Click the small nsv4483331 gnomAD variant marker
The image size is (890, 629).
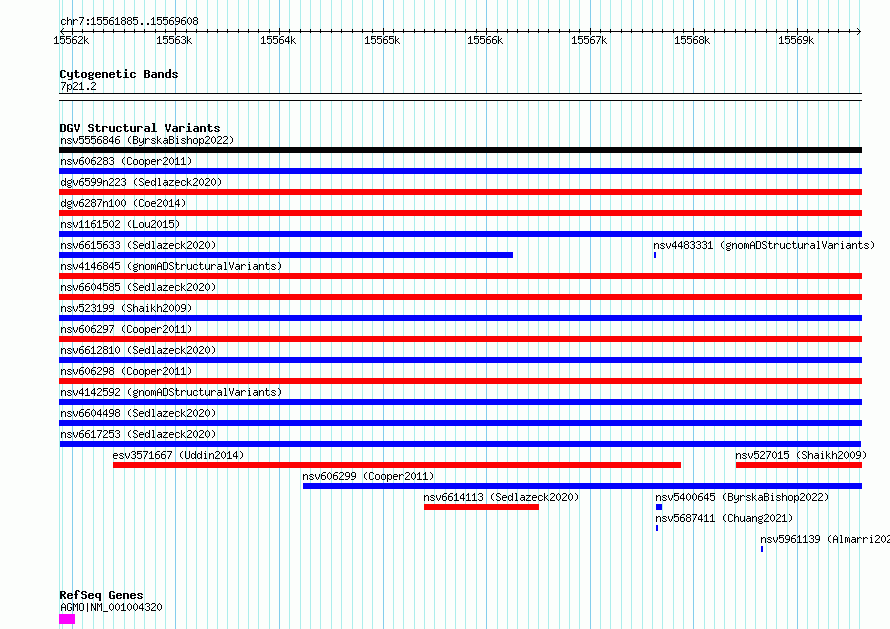[x=655, y=255]
